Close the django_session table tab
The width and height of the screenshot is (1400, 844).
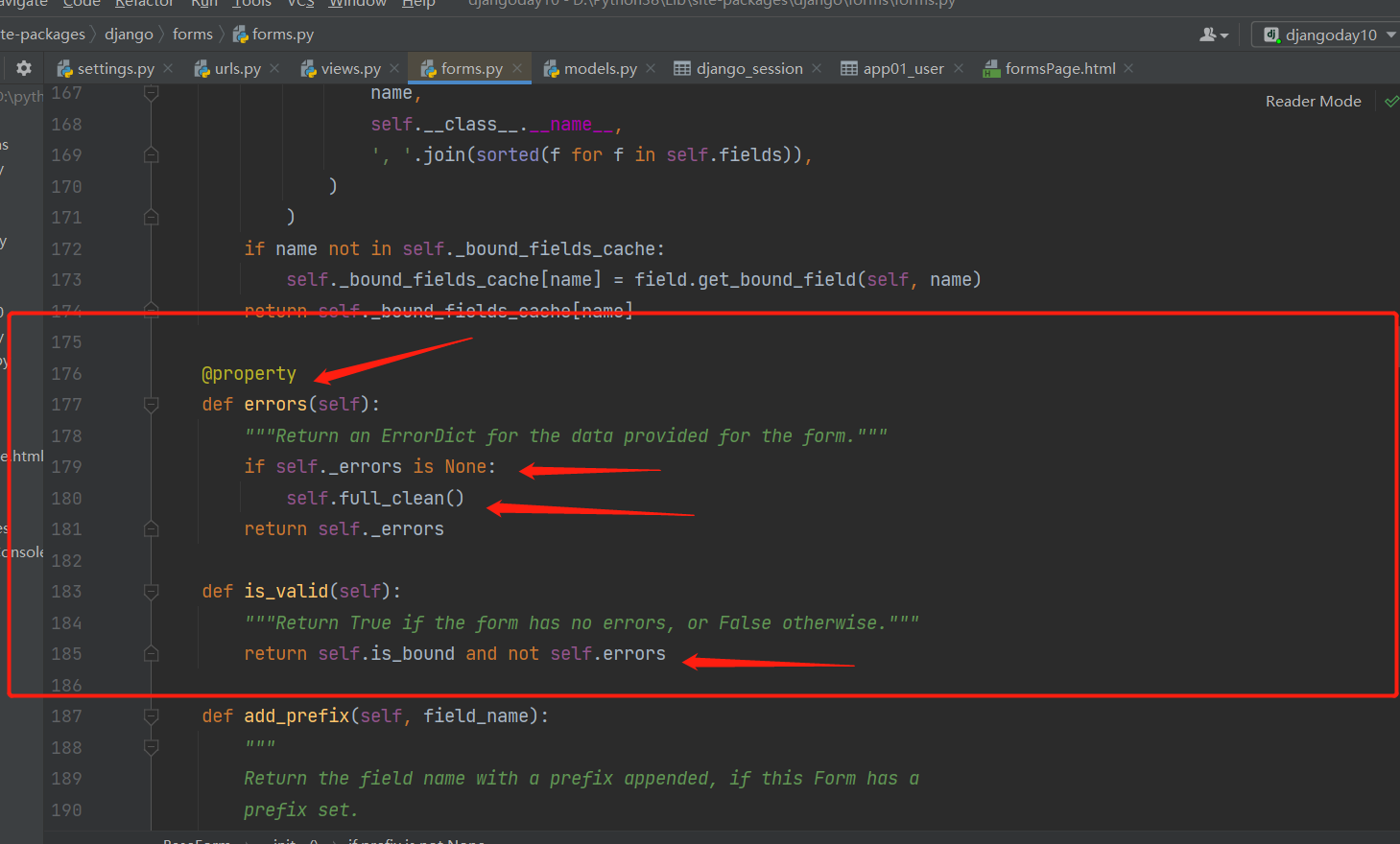817,68
